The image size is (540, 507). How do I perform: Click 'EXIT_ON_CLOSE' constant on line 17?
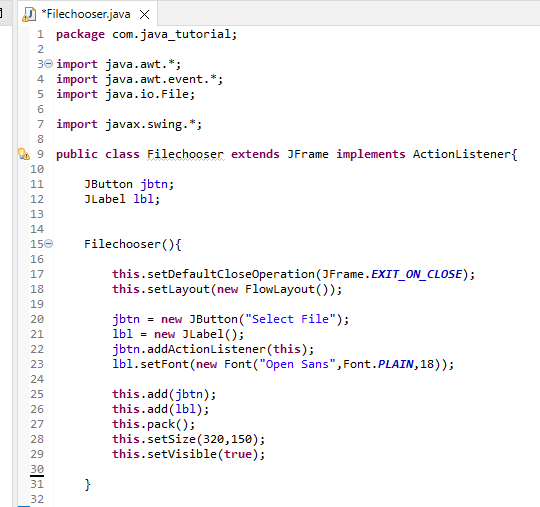click(416, 274)
